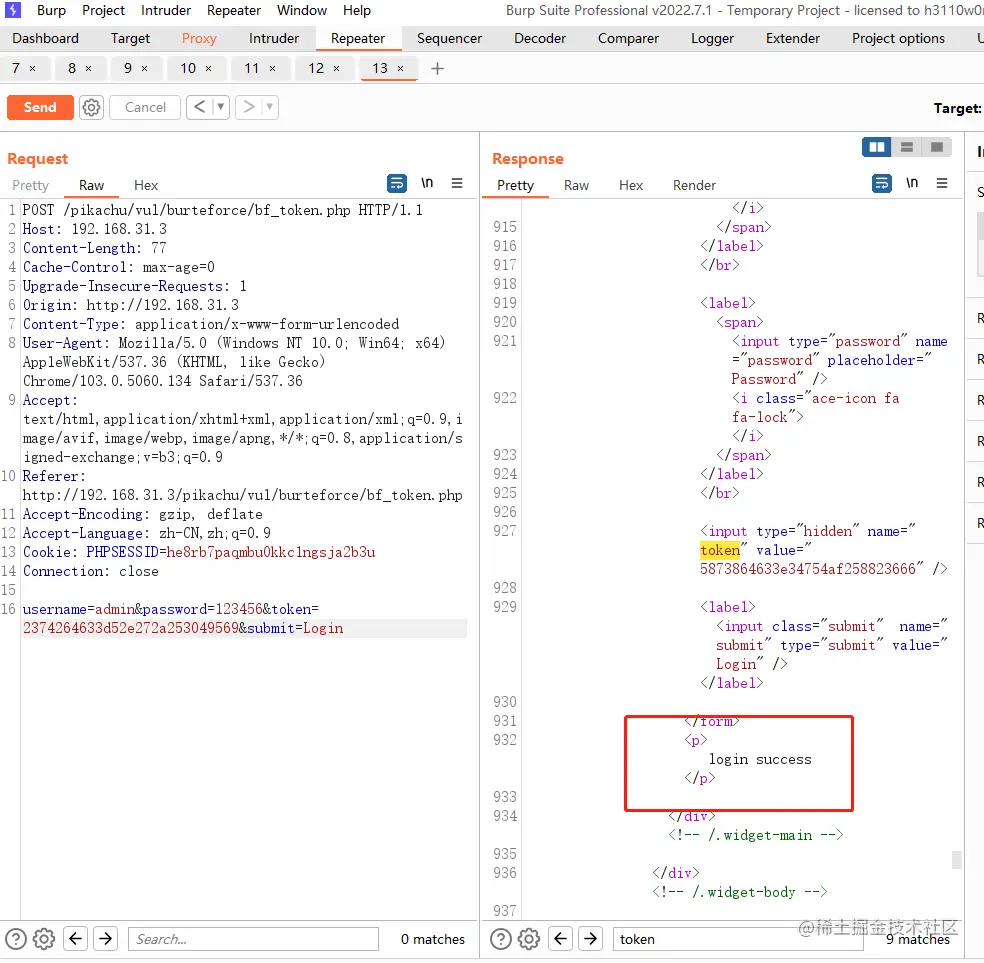Open Project options tab

[898, 38]
